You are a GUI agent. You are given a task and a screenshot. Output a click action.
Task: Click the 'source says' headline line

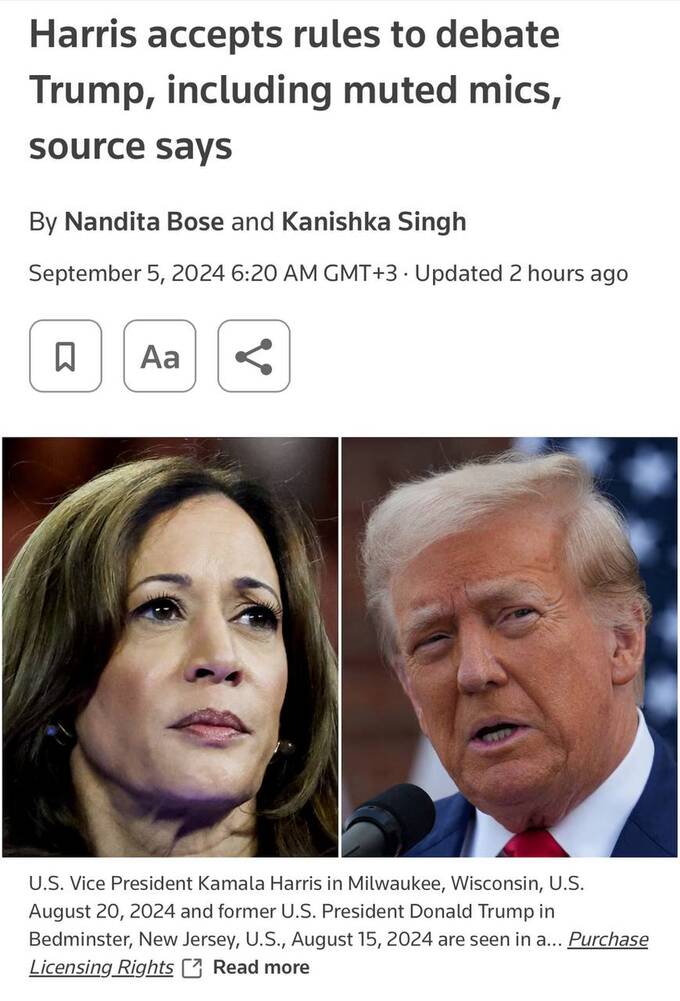[x=130, y=146]
